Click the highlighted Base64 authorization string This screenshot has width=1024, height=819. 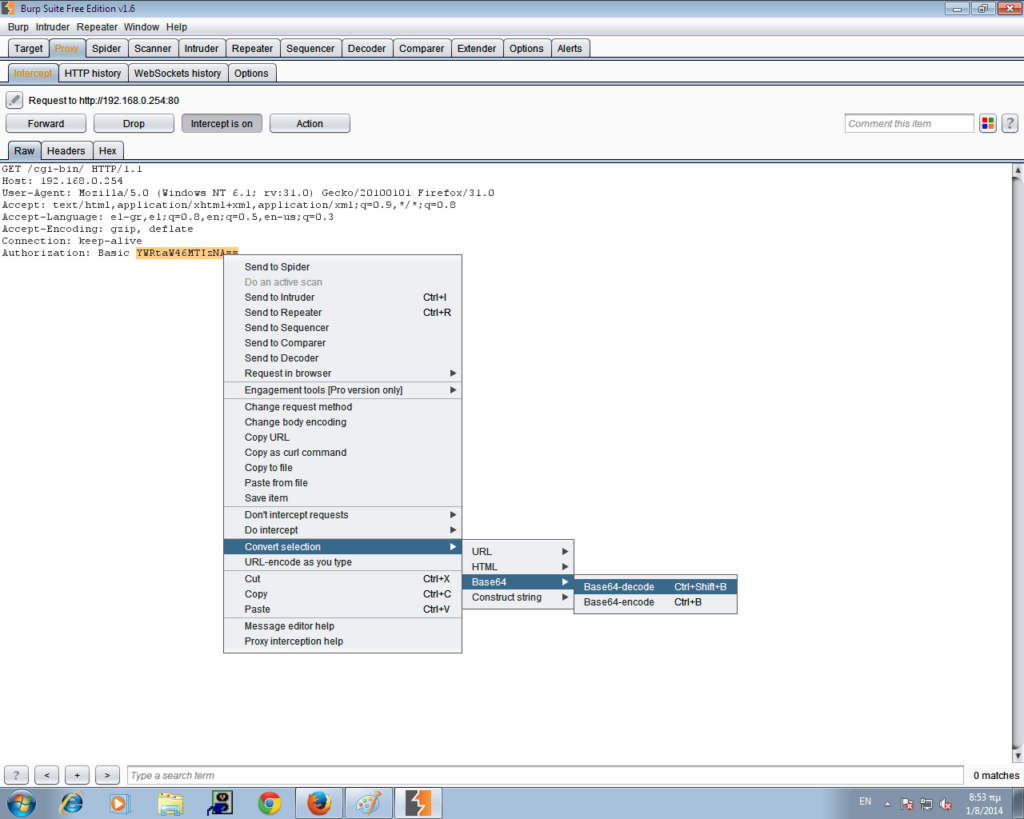(187, 253)
